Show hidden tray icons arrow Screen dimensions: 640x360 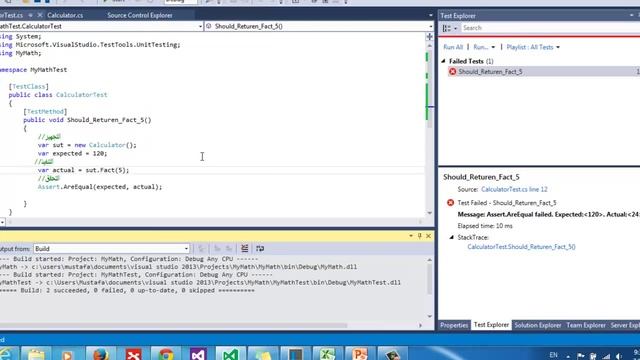point(568,356)
